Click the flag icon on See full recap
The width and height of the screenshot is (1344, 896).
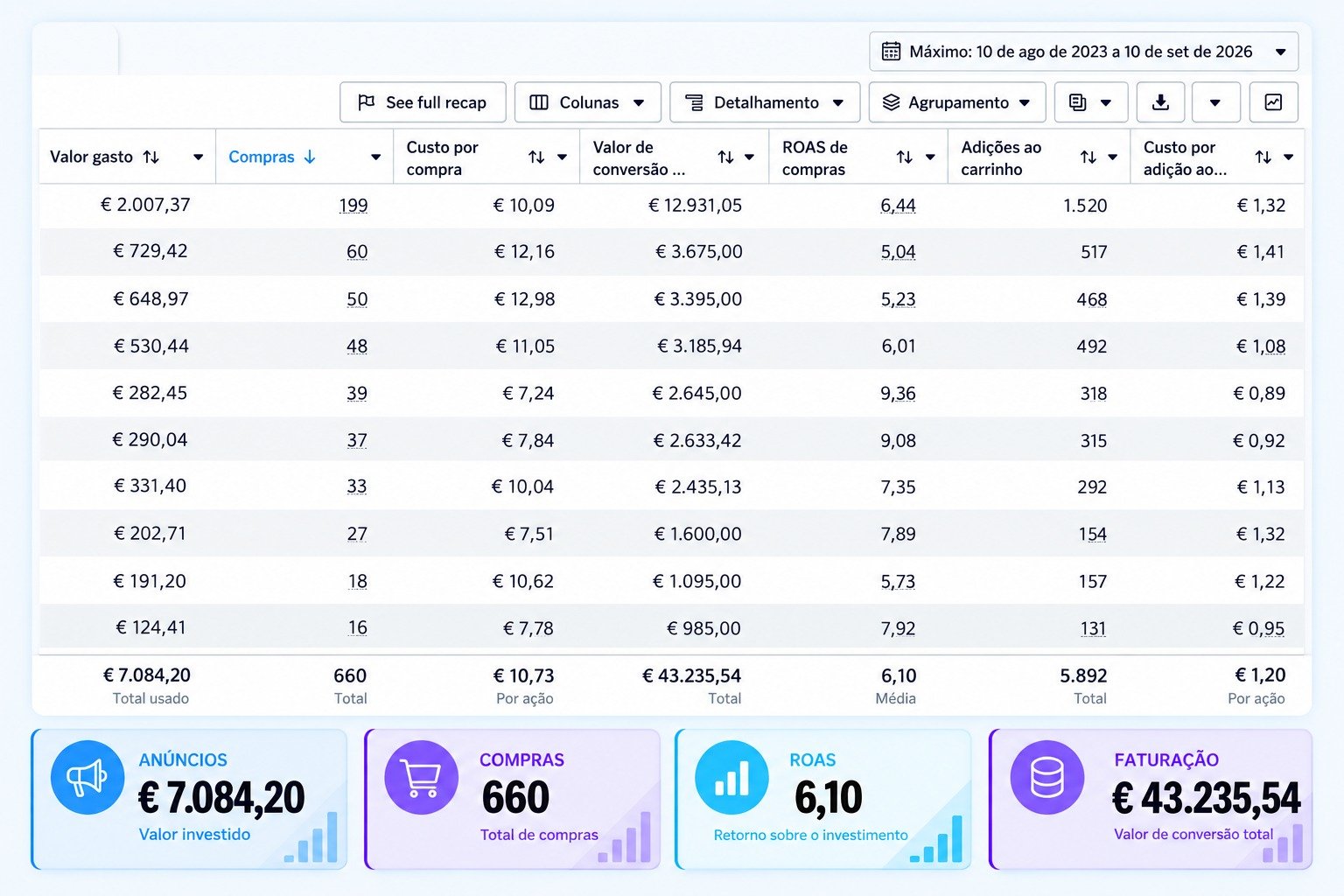[x=367, y=102]
